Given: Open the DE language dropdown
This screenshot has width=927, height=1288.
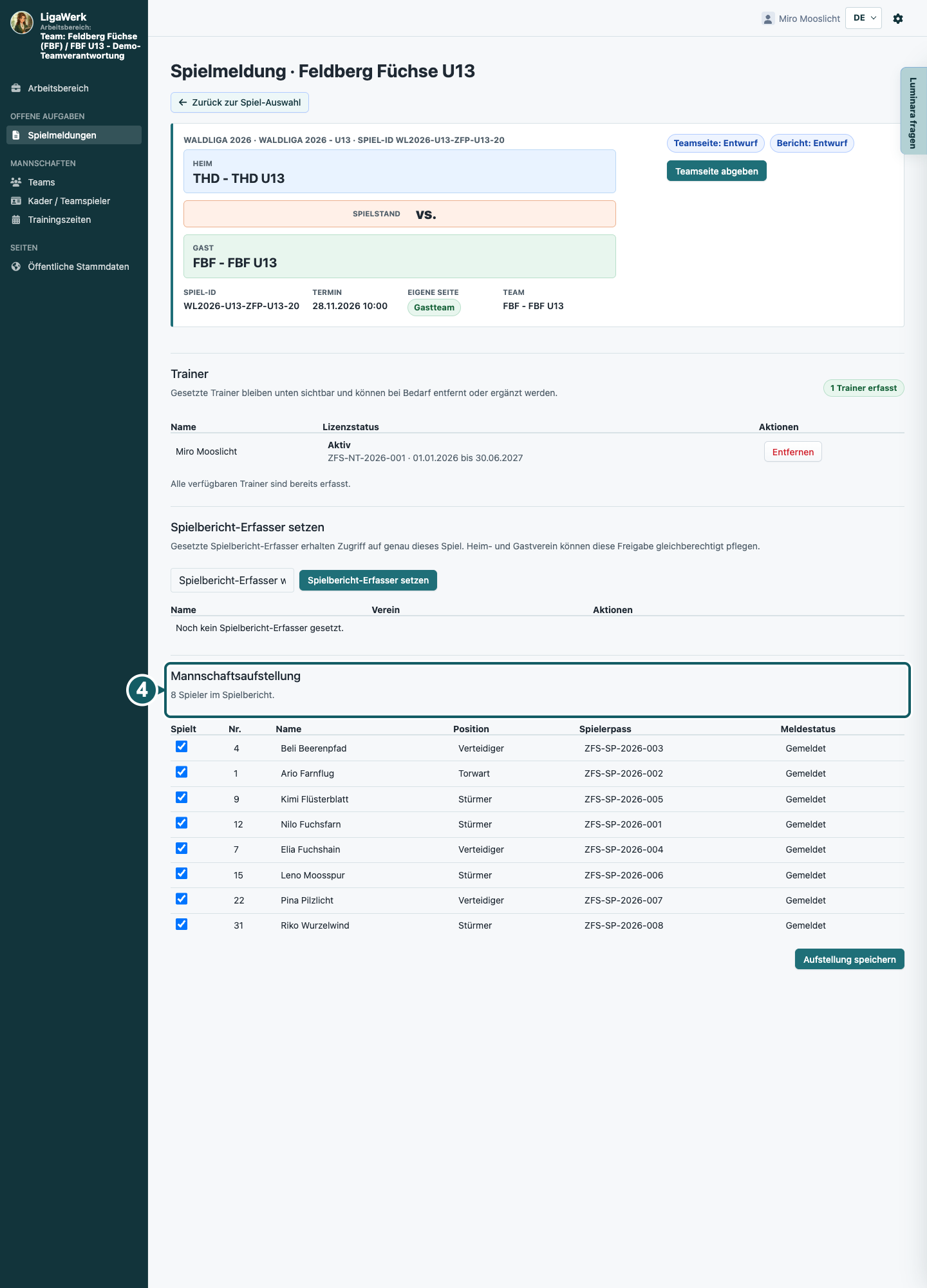Looking at the screenshot, I should [863, 18].
